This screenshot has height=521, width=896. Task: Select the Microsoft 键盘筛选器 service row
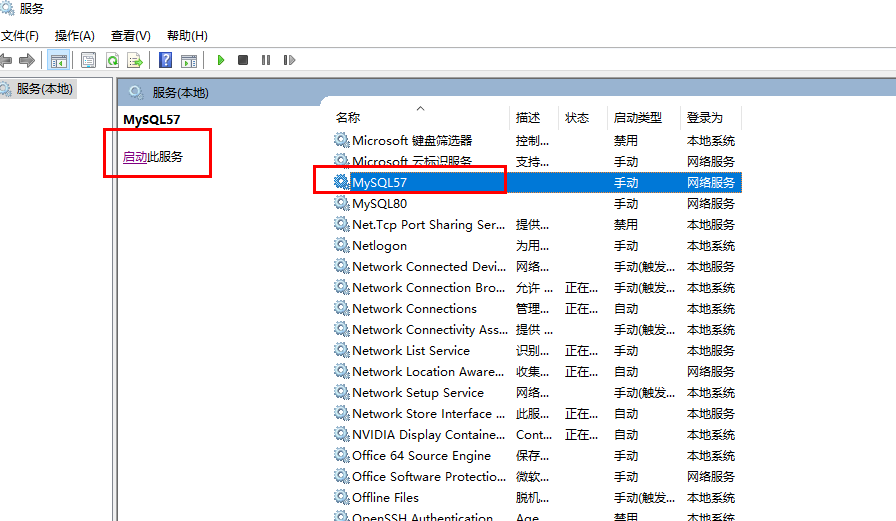tap(537, 141)
